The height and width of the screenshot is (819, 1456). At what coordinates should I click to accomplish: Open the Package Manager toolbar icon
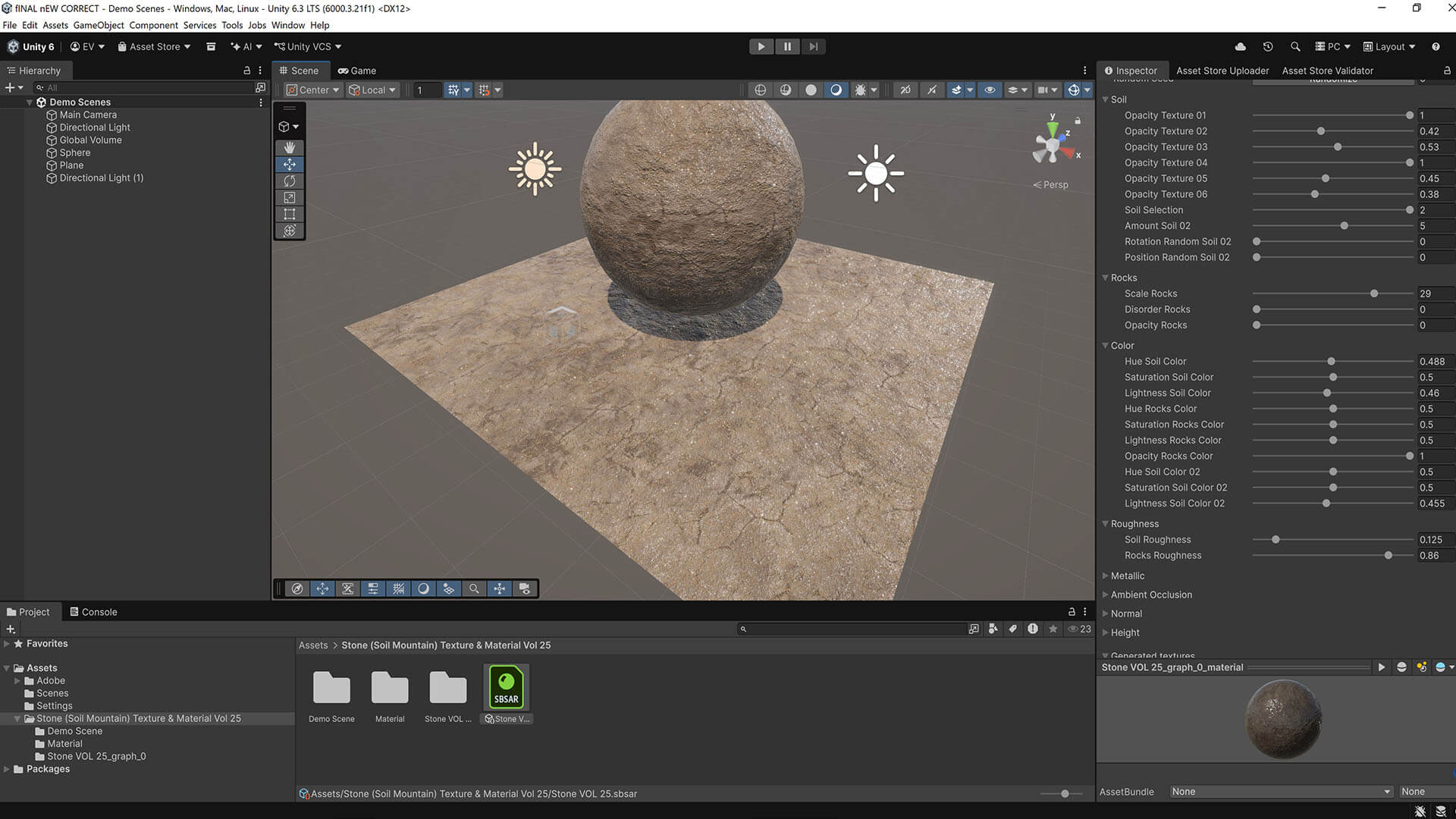211,46
